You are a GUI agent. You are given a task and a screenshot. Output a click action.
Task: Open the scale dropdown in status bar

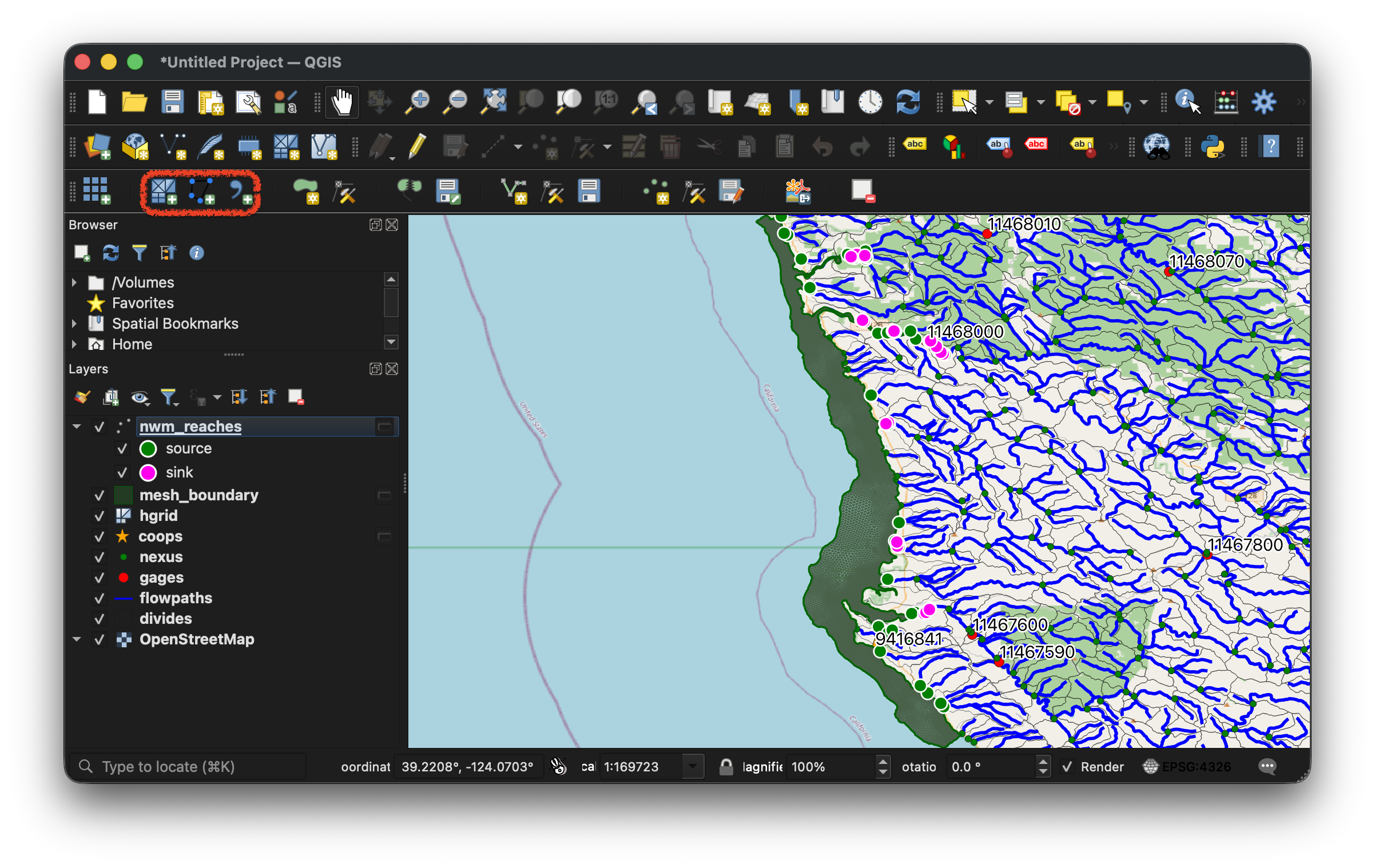[x=693, y=767]
